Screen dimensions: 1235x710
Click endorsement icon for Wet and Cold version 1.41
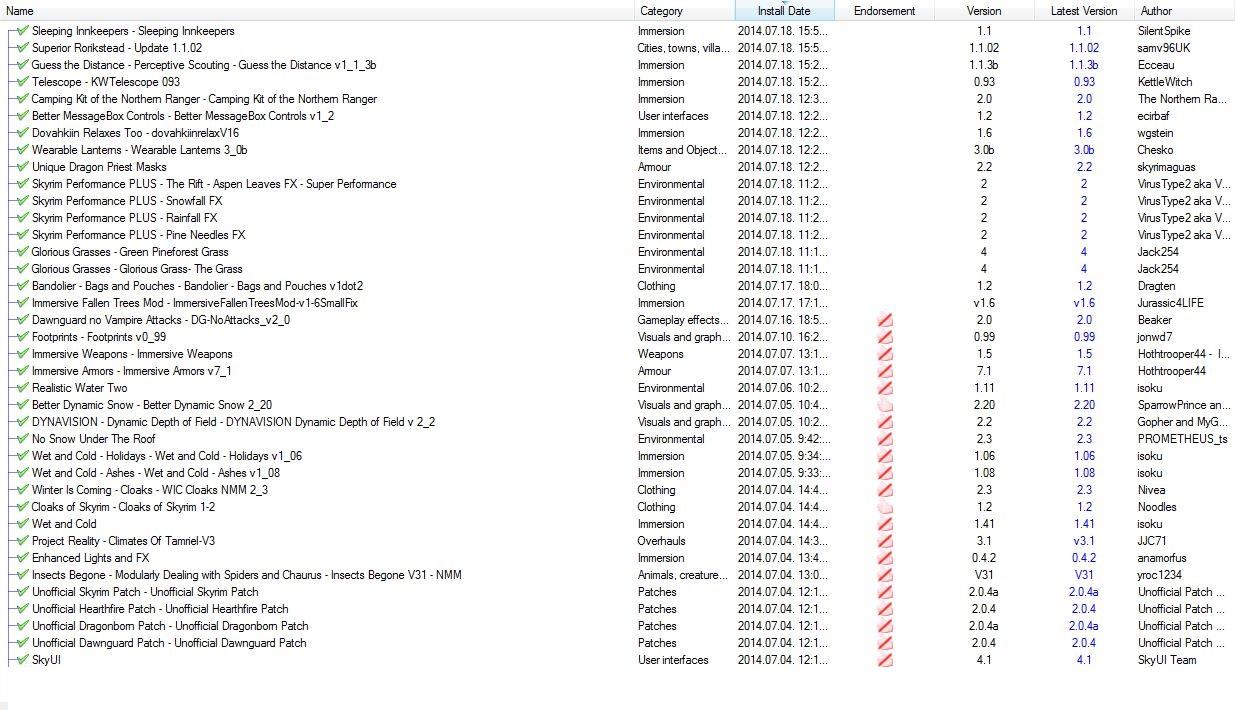coord(884,524)
